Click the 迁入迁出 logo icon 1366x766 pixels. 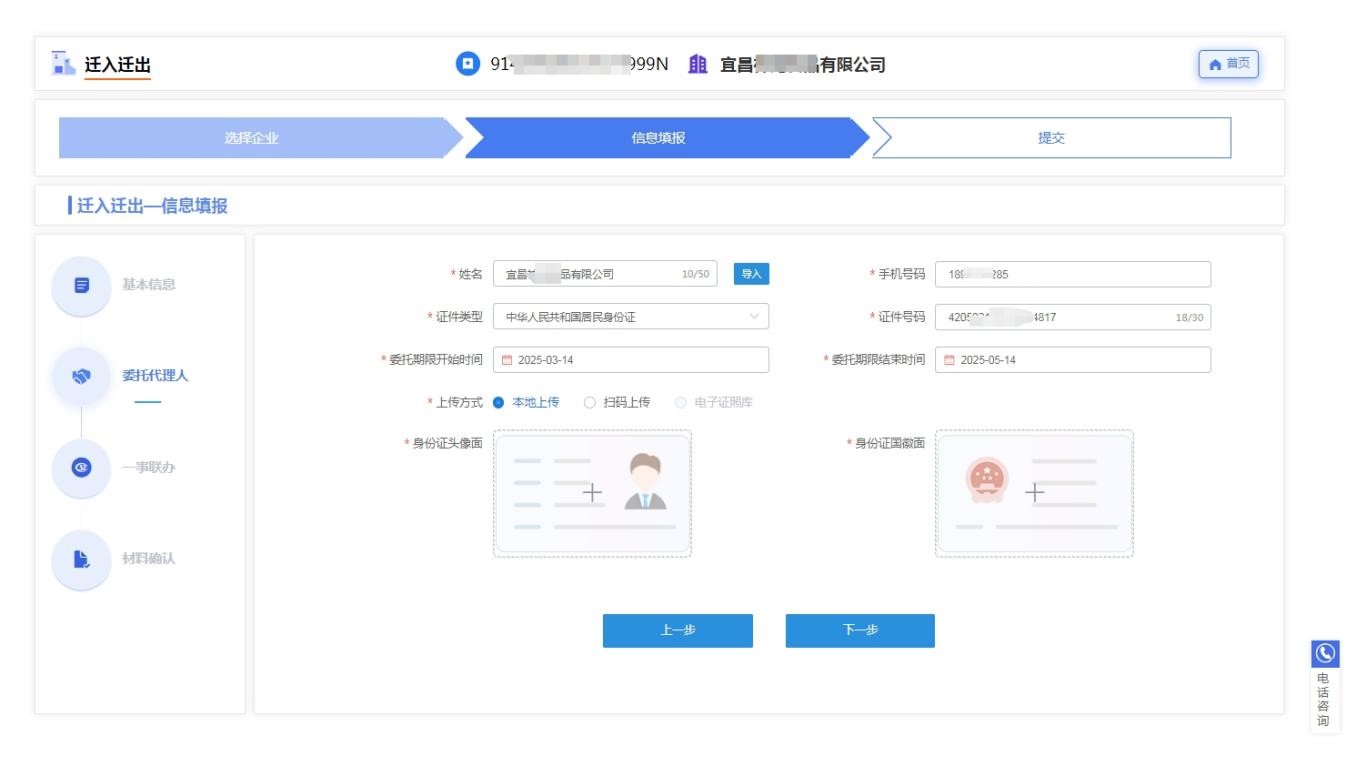pyautogui.click(x=63, y=63)
